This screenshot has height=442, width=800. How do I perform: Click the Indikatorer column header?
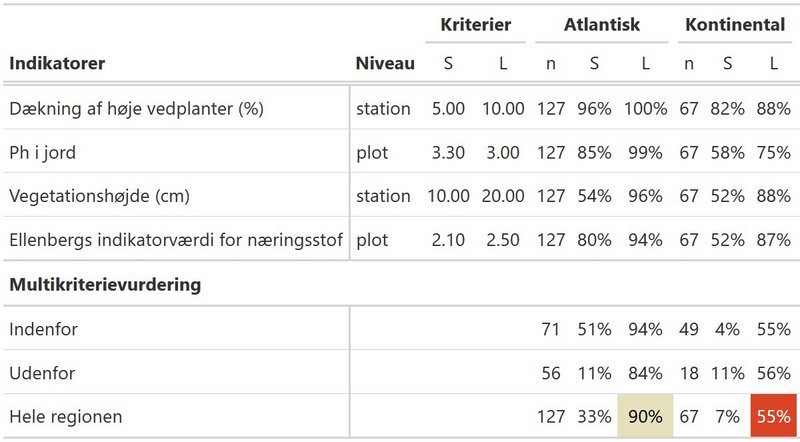click(x=57, y=63)
